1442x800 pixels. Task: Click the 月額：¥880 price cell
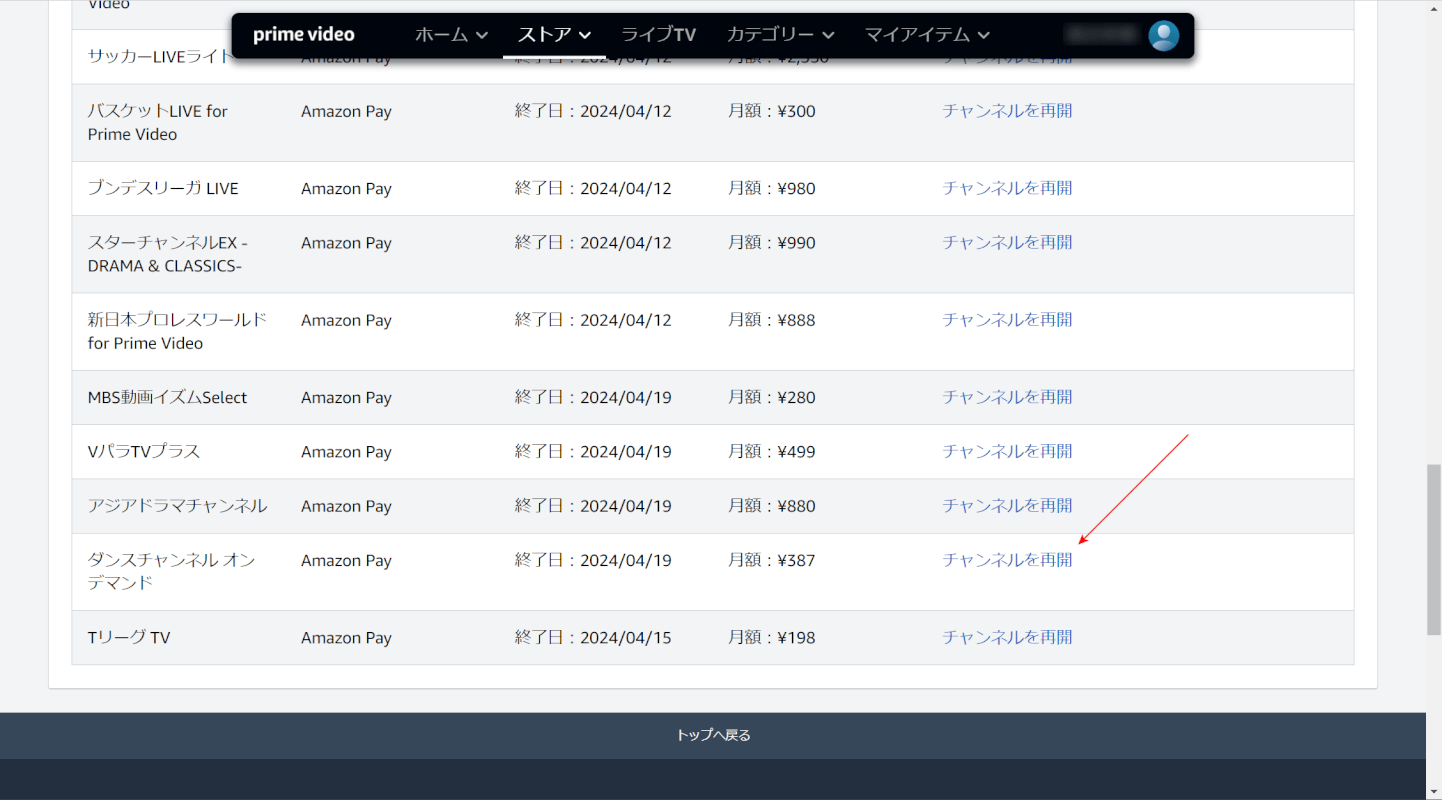click(772, 505)
